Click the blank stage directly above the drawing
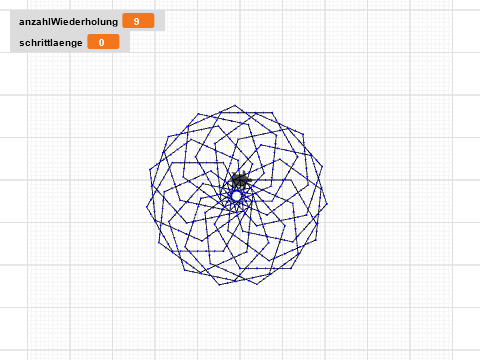The height and width of the screenshot is (360, 480). (x=237, y=73)
